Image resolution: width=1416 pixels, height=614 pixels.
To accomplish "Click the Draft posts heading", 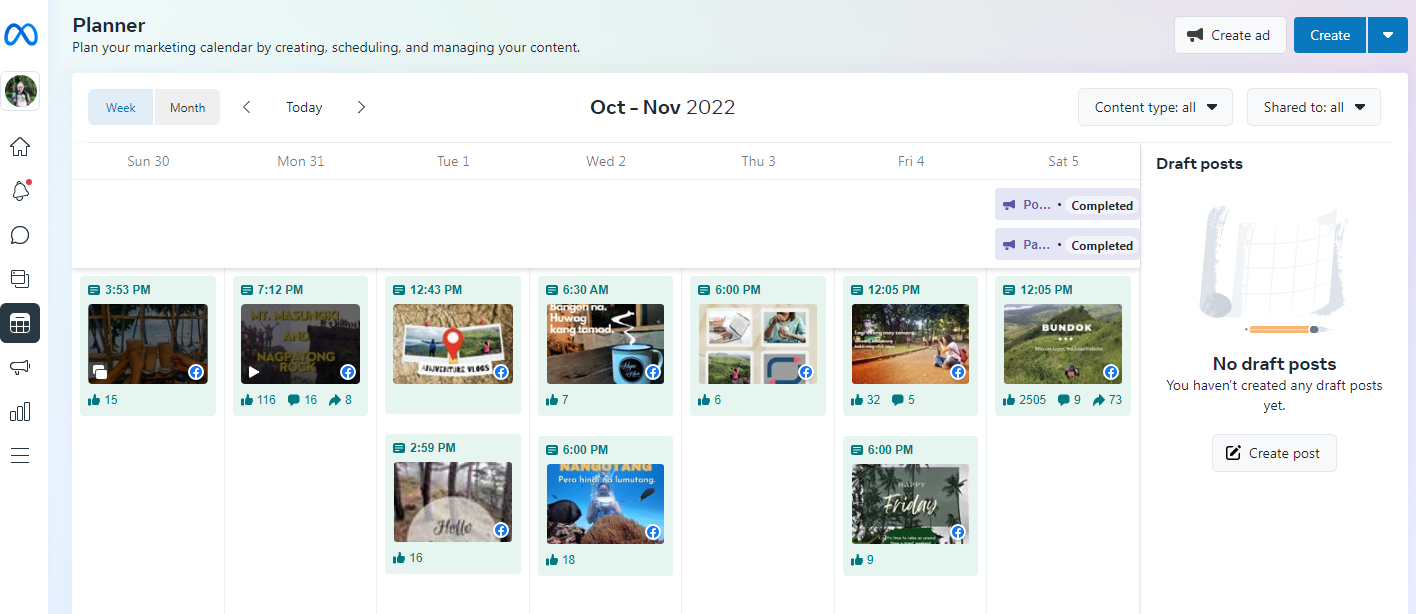I will click(1199, 164).
